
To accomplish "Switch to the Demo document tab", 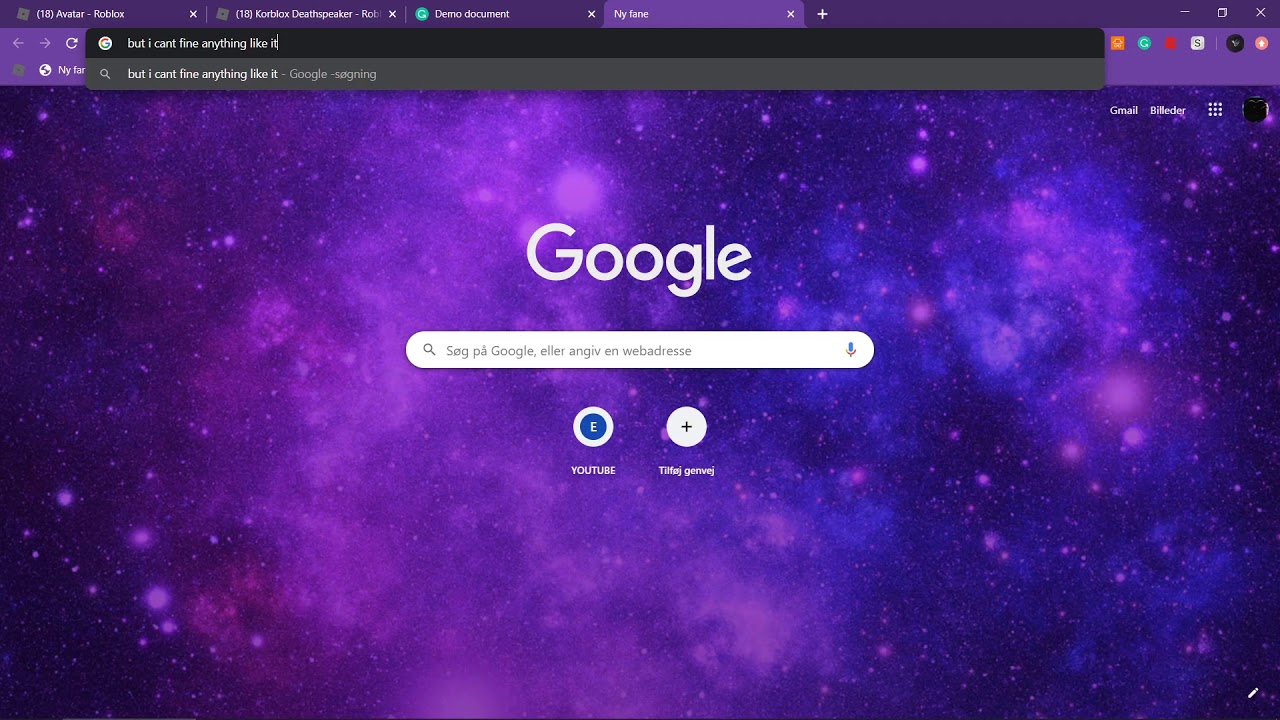I will (504, 14).
